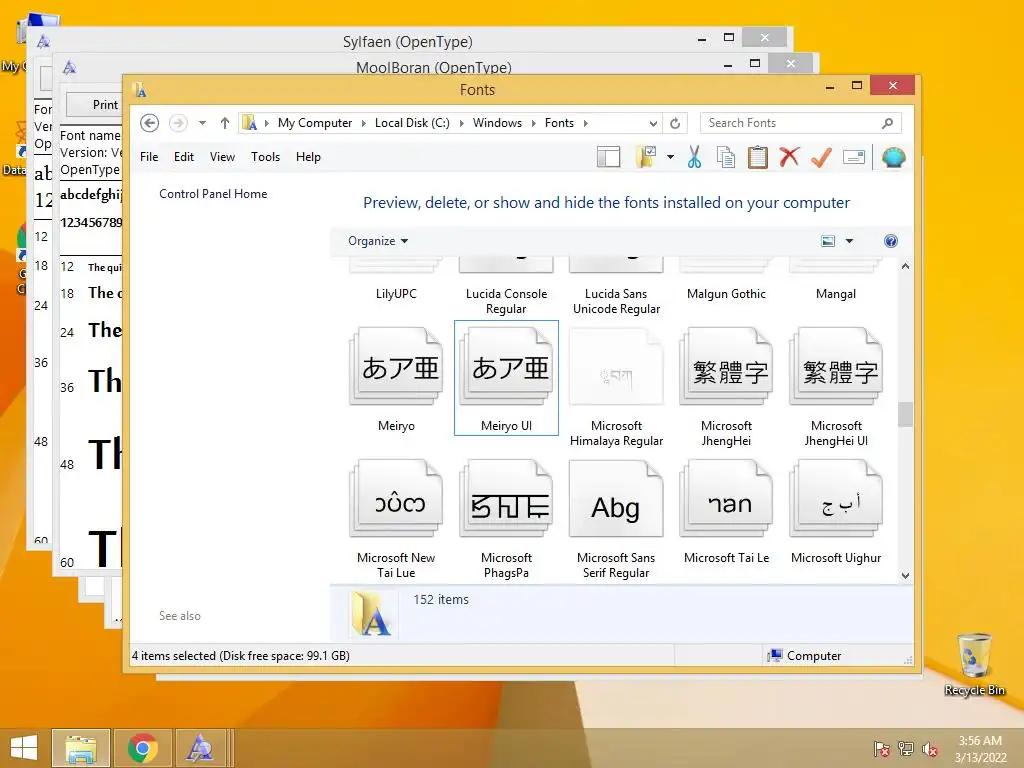Image resolution: width=1024 pixels, height=768 pixels.
Task: Click the Mangal font label
Action: coord(836,293)
